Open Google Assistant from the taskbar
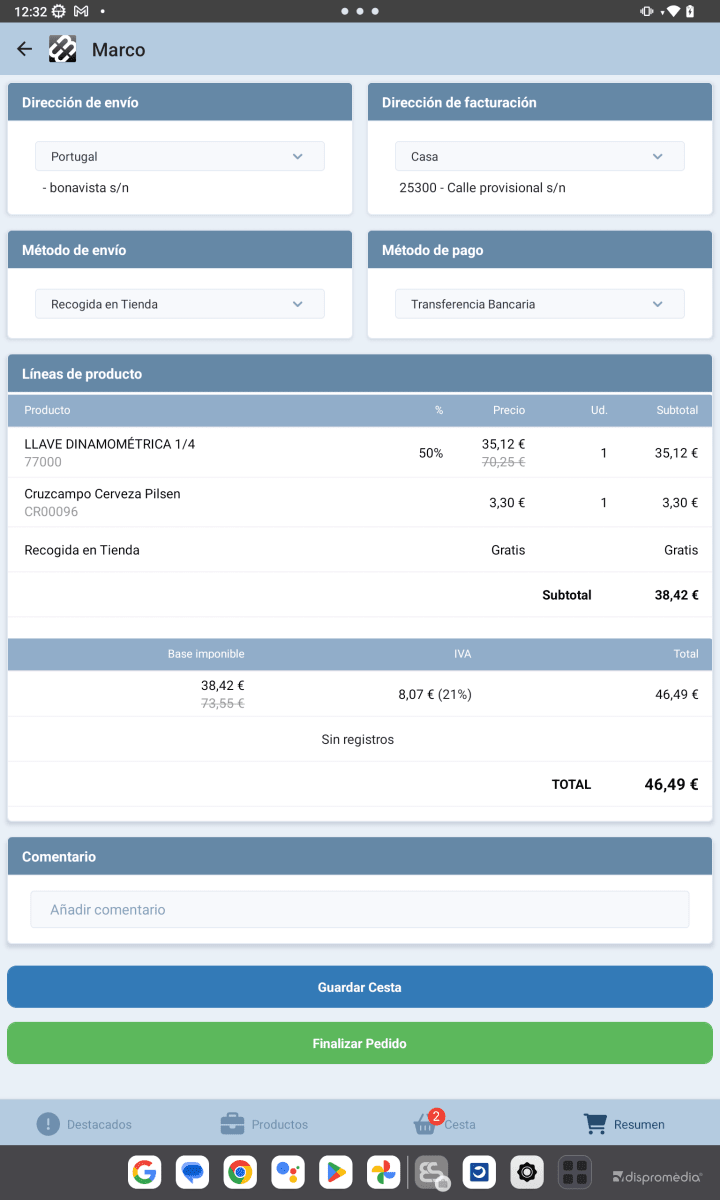The width and height of the screenshot is (720, 1200). [x=288, y=1172]
